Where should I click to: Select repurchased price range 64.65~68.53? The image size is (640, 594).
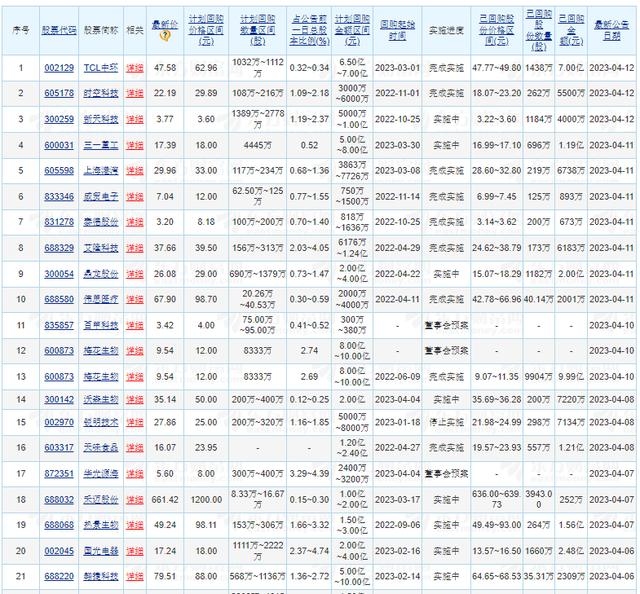[x=497, y=576]
